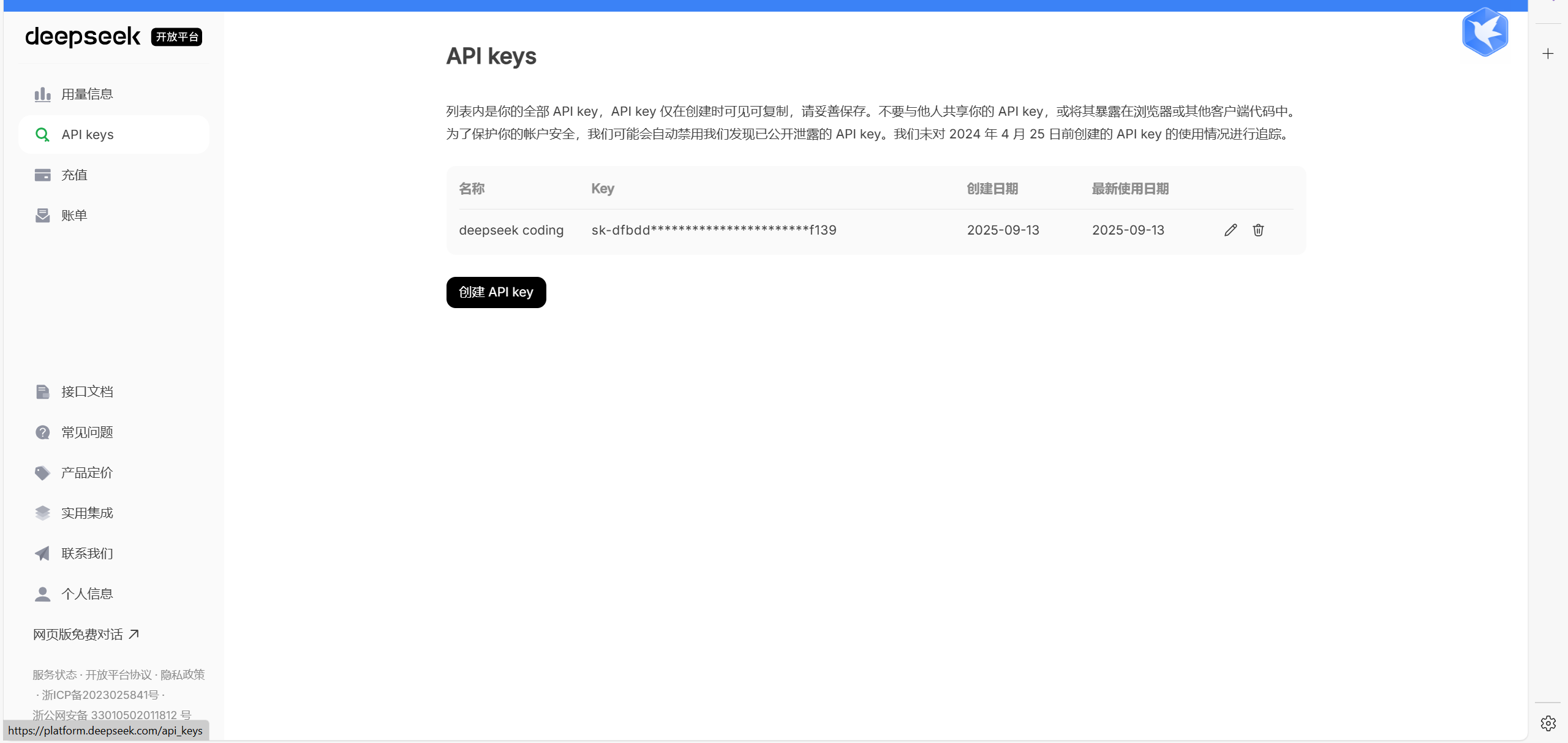Open the 常见问题 page
The width and height of the screenshot is (1568, 743).
114,432
